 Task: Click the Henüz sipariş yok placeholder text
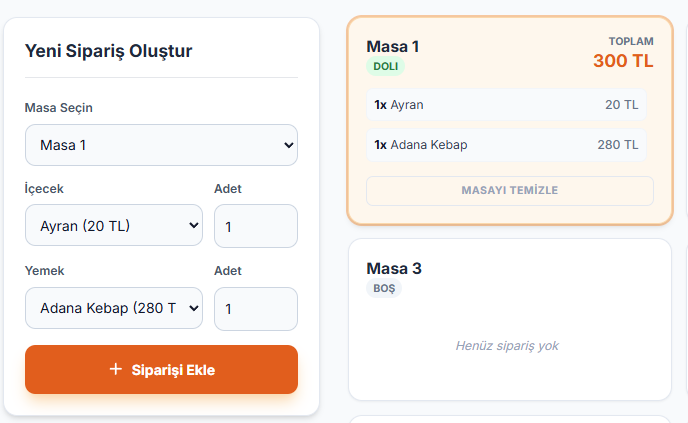click(x=507, y=346)
